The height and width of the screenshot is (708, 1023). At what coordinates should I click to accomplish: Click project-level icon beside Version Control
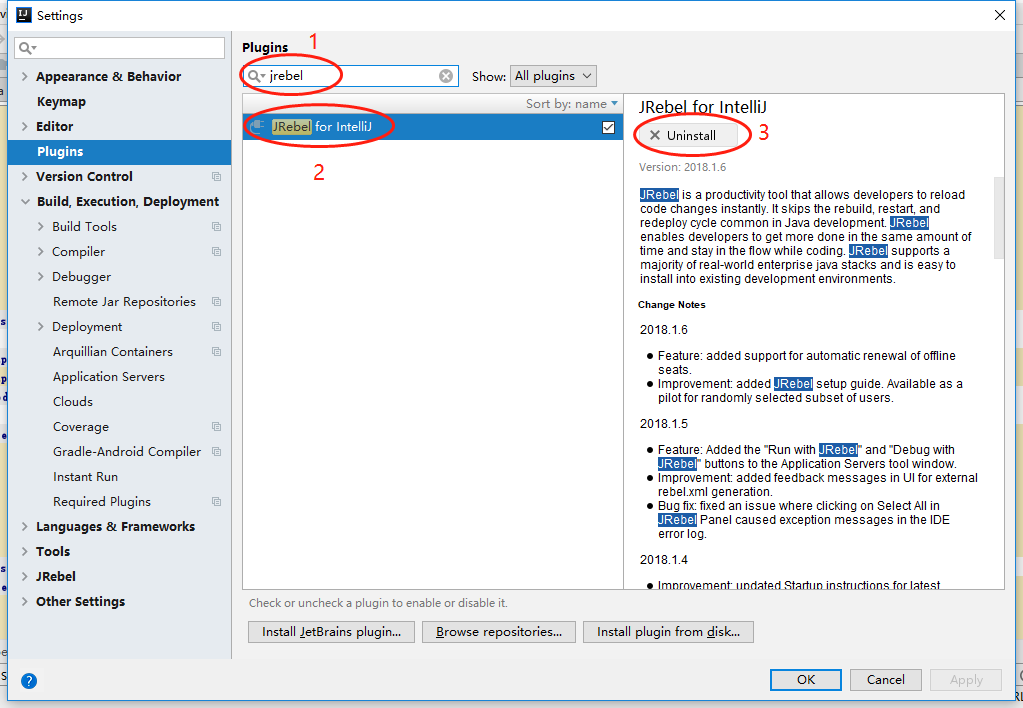tap(217, 177)
